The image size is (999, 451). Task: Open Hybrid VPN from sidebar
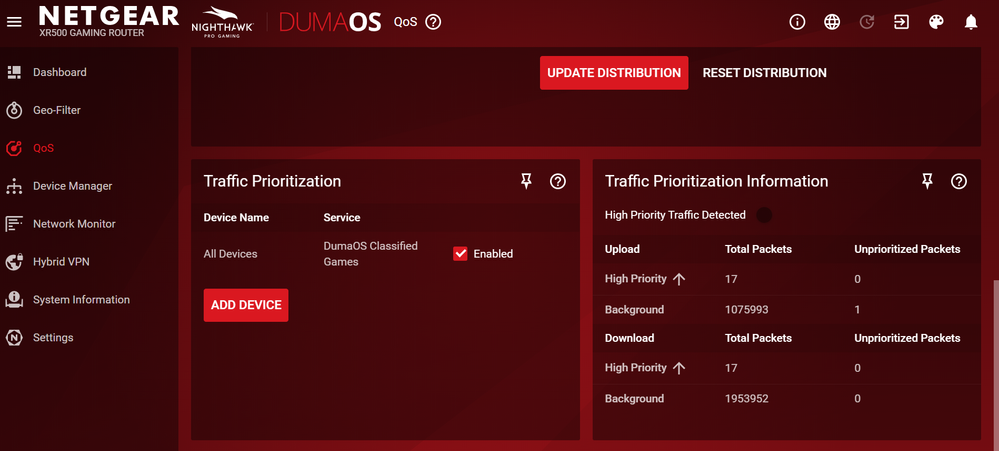click(61, 262)
